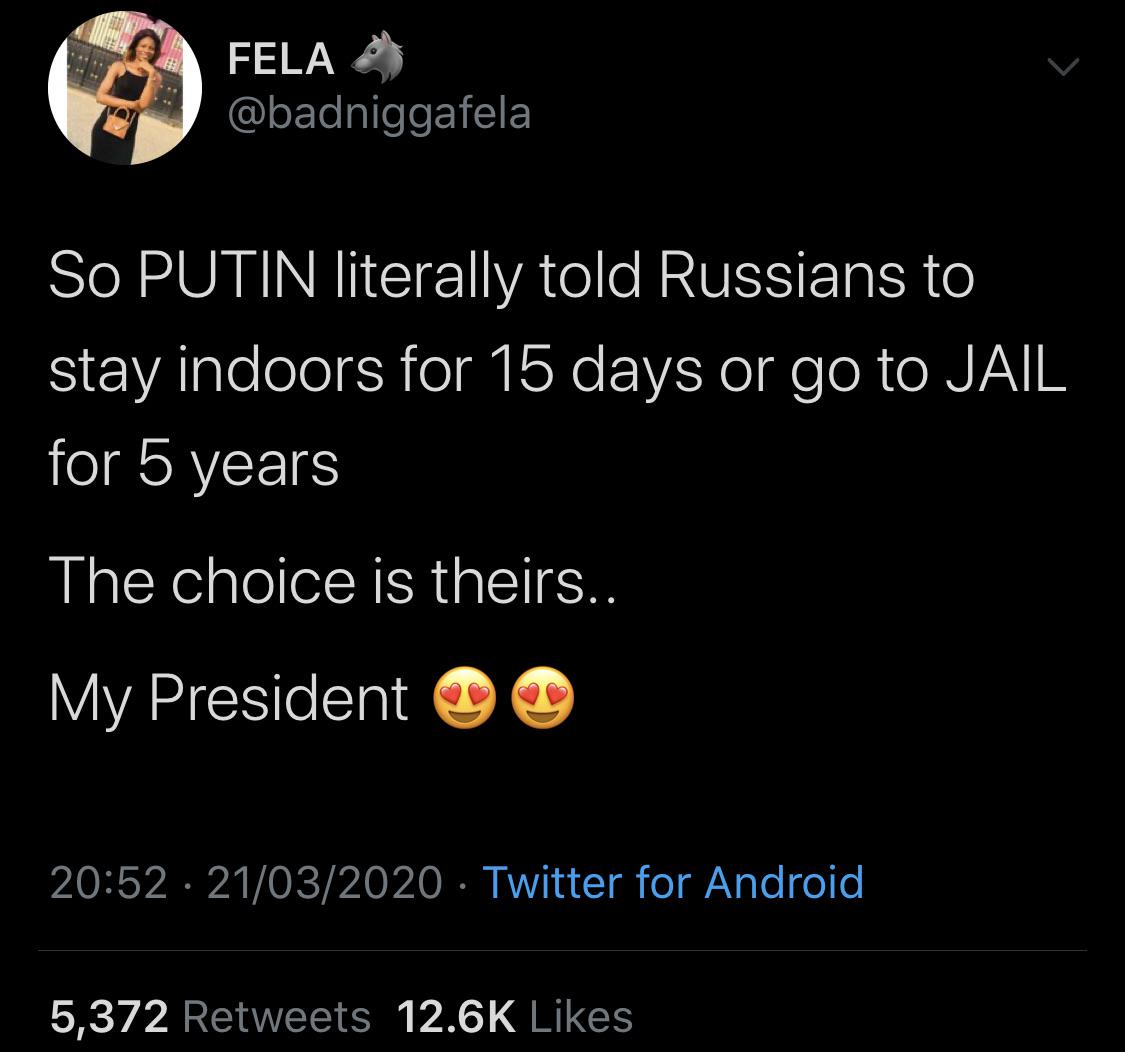View the 12.6K Likes list
Screen dimensions: 1125x1052
point(515,1016)
